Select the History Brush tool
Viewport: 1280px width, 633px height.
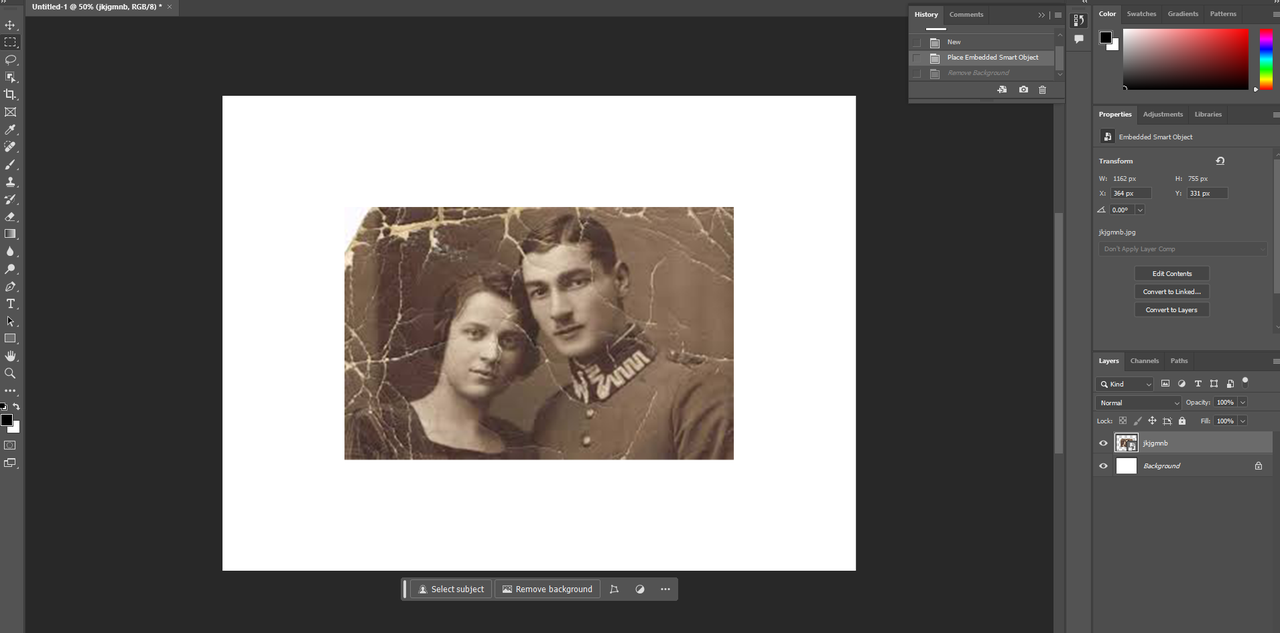coord(10,199)
